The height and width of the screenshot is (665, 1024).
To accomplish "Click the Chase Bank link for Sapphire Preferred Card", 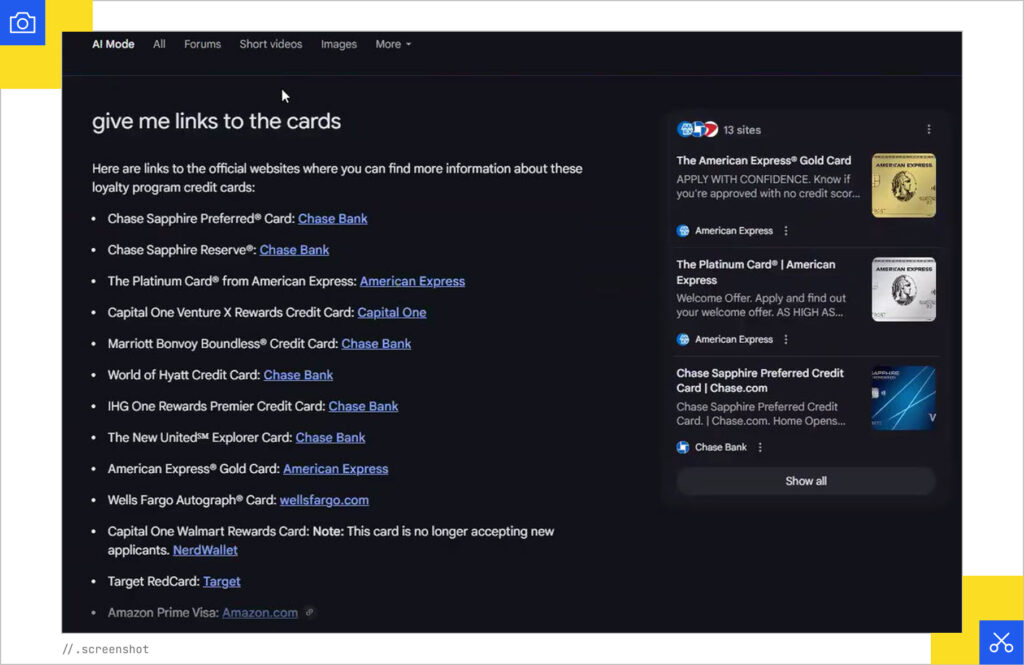I will tap(333, 218).
